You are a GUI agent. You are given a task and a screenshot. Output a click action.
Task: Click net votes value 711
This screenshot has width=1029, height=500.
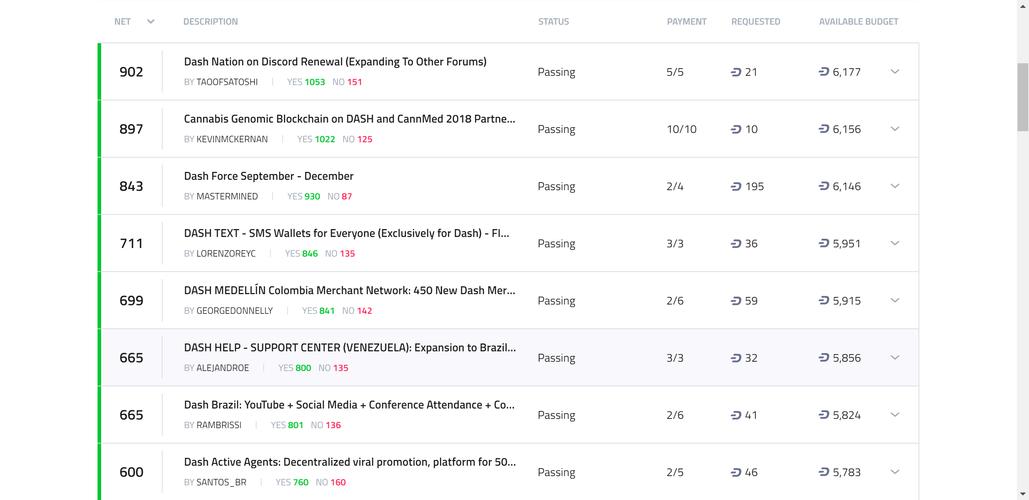(x=131, y=243)
